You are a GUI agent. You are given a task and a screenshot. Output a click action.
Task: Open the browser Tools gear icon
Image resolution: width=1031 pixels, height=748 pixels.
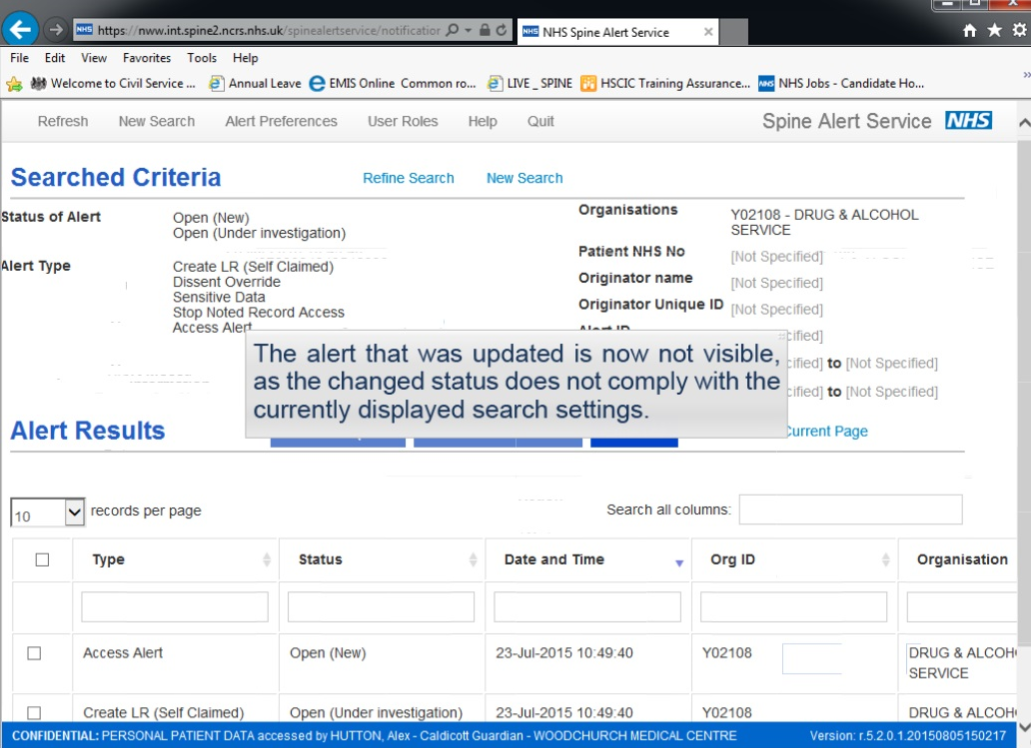[1019, 30]
